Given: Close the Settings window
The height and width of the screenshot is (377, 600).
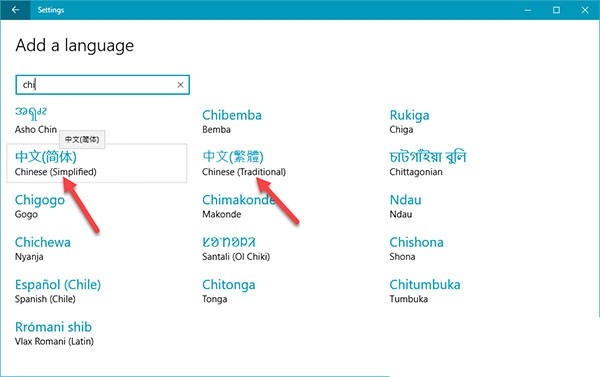Looking at the screenshot, I should (585, 10).
